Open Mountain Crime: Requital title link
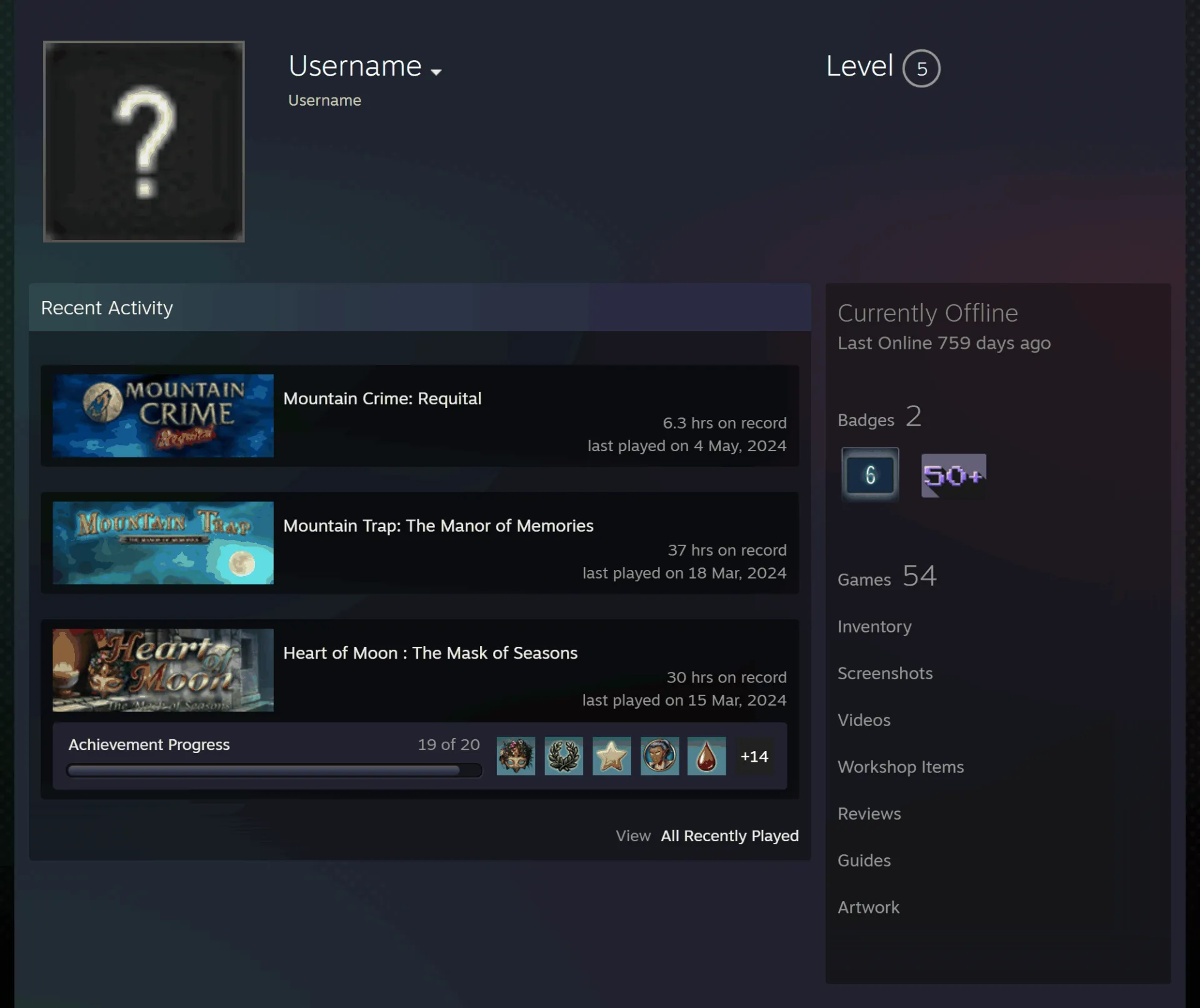This screenshot has width=1200, height=1008. tap(382, 398)
